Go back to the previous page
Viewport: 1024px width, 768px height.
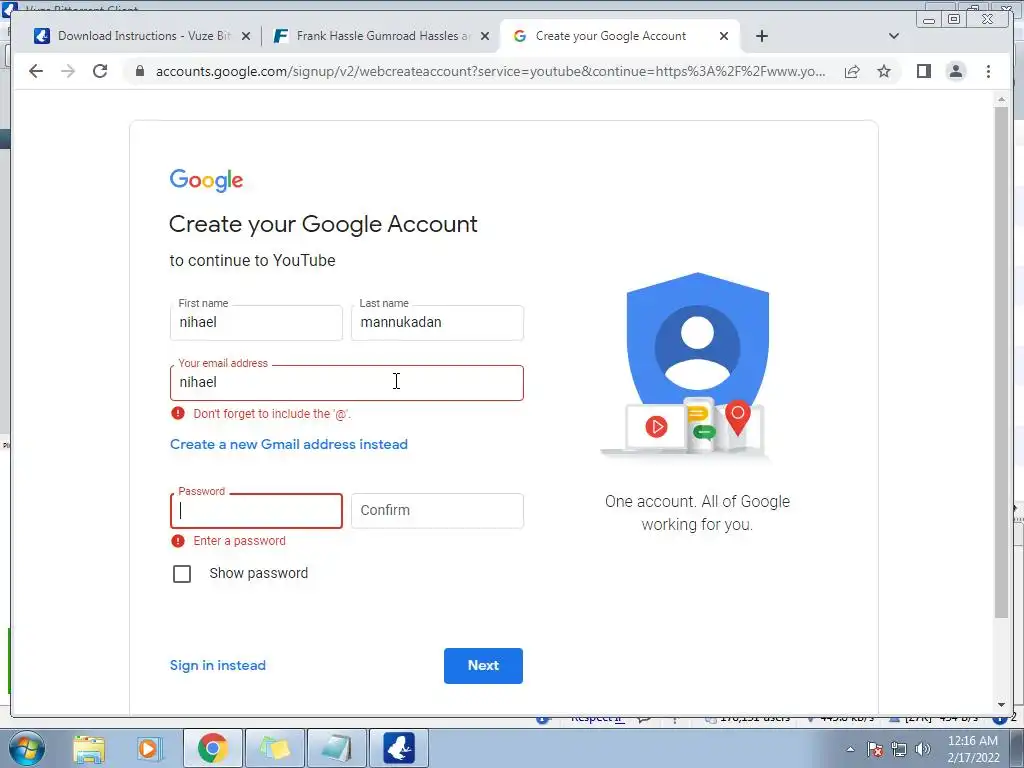click(x=36, y=71)
